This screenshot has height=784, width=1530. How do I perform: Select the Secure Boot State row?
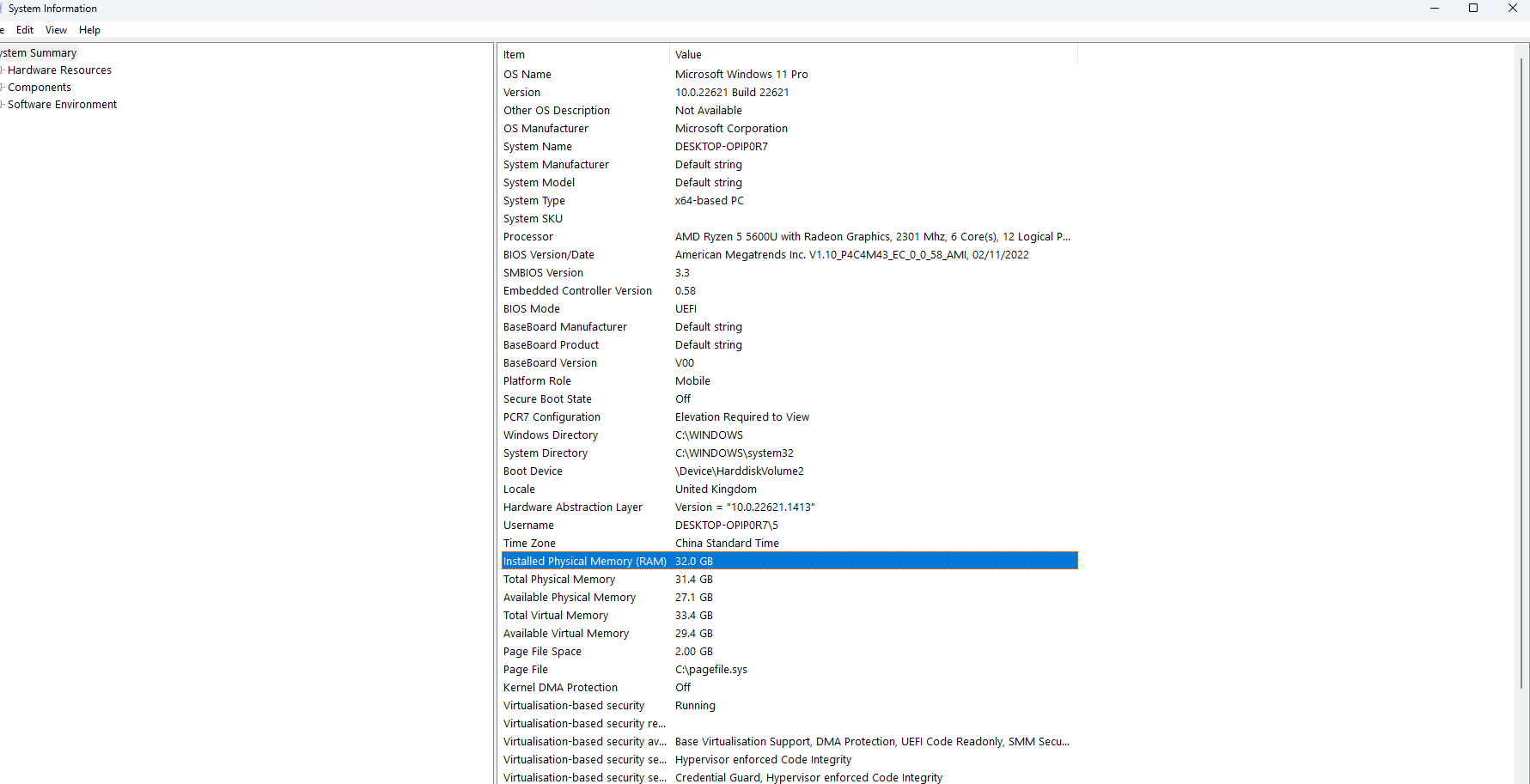coord(789,399)
